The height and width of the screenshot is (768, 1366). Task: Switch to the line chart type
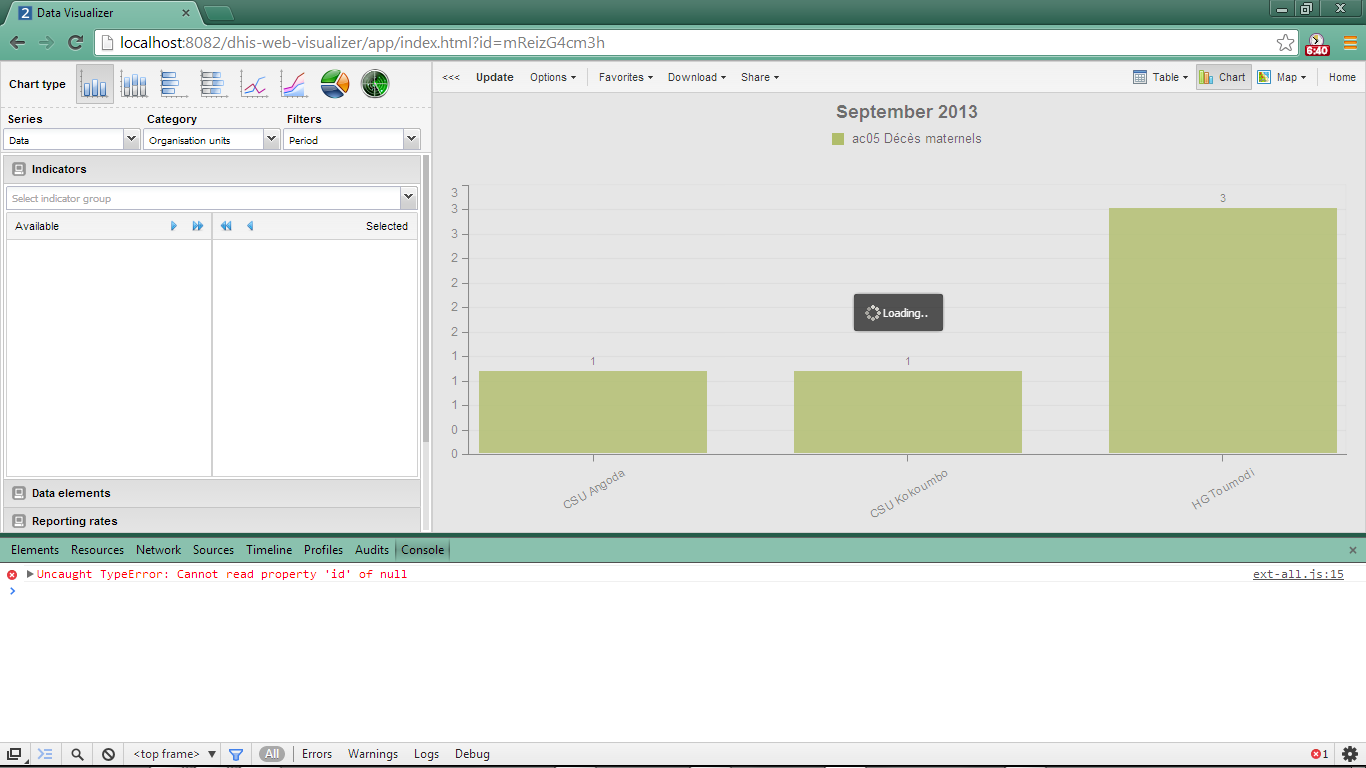(254, 85)
